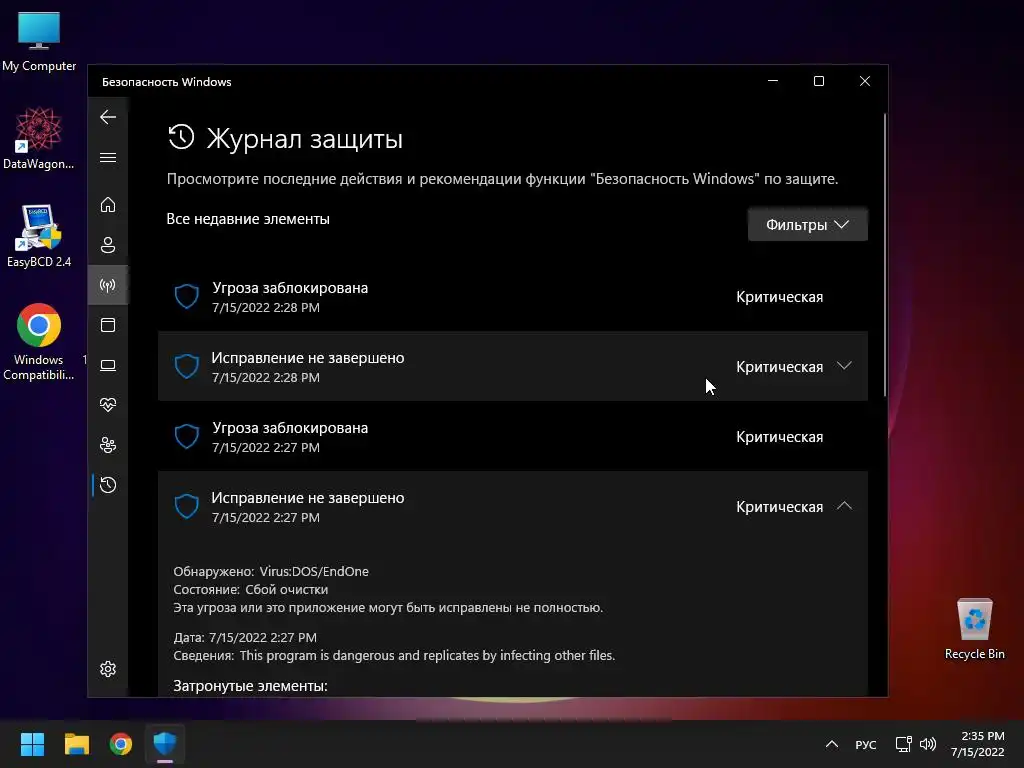Open network status tray icon
1024x768 pixels.
point(903,744)
